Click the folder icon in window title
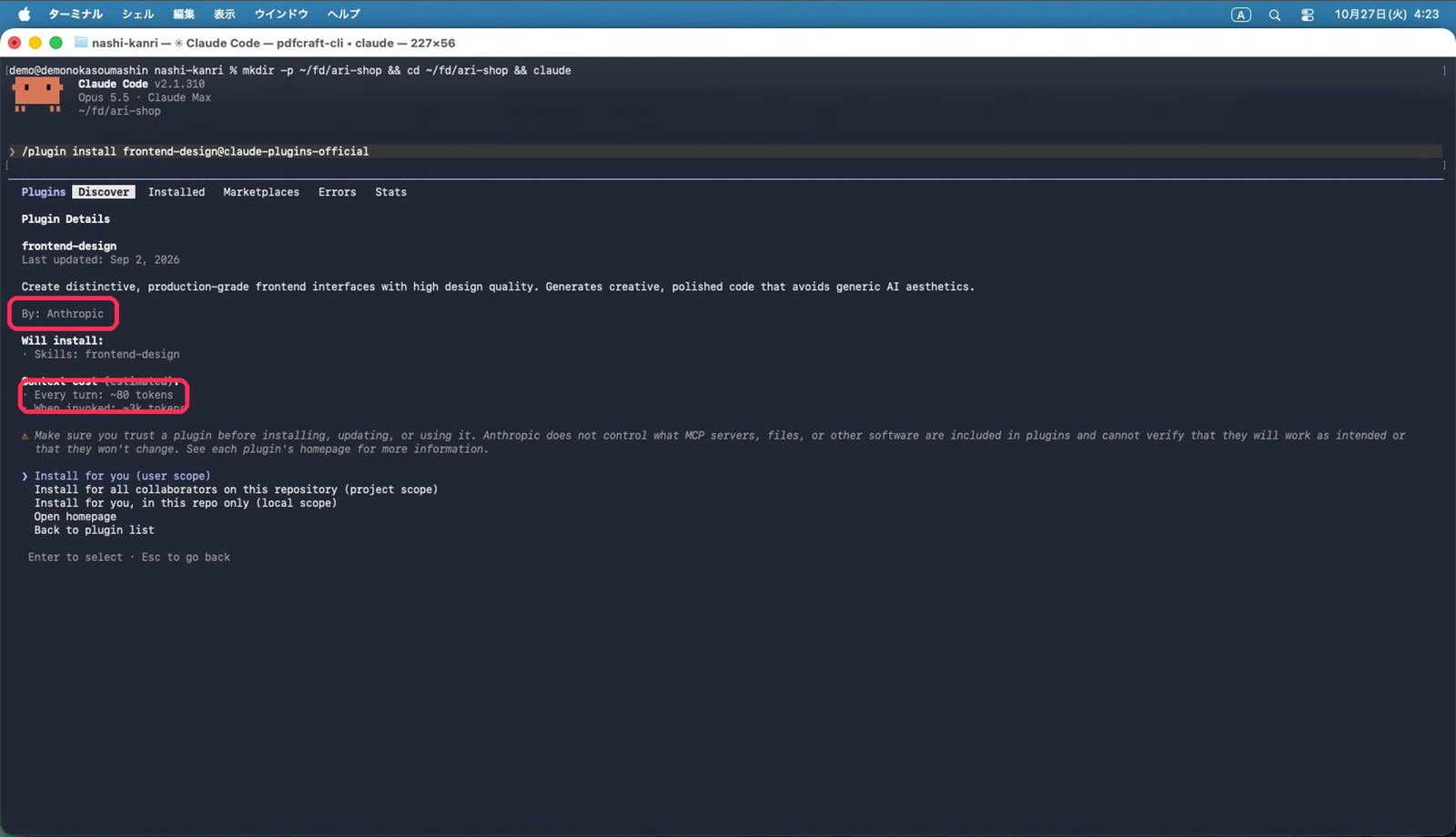 (80, 42)
